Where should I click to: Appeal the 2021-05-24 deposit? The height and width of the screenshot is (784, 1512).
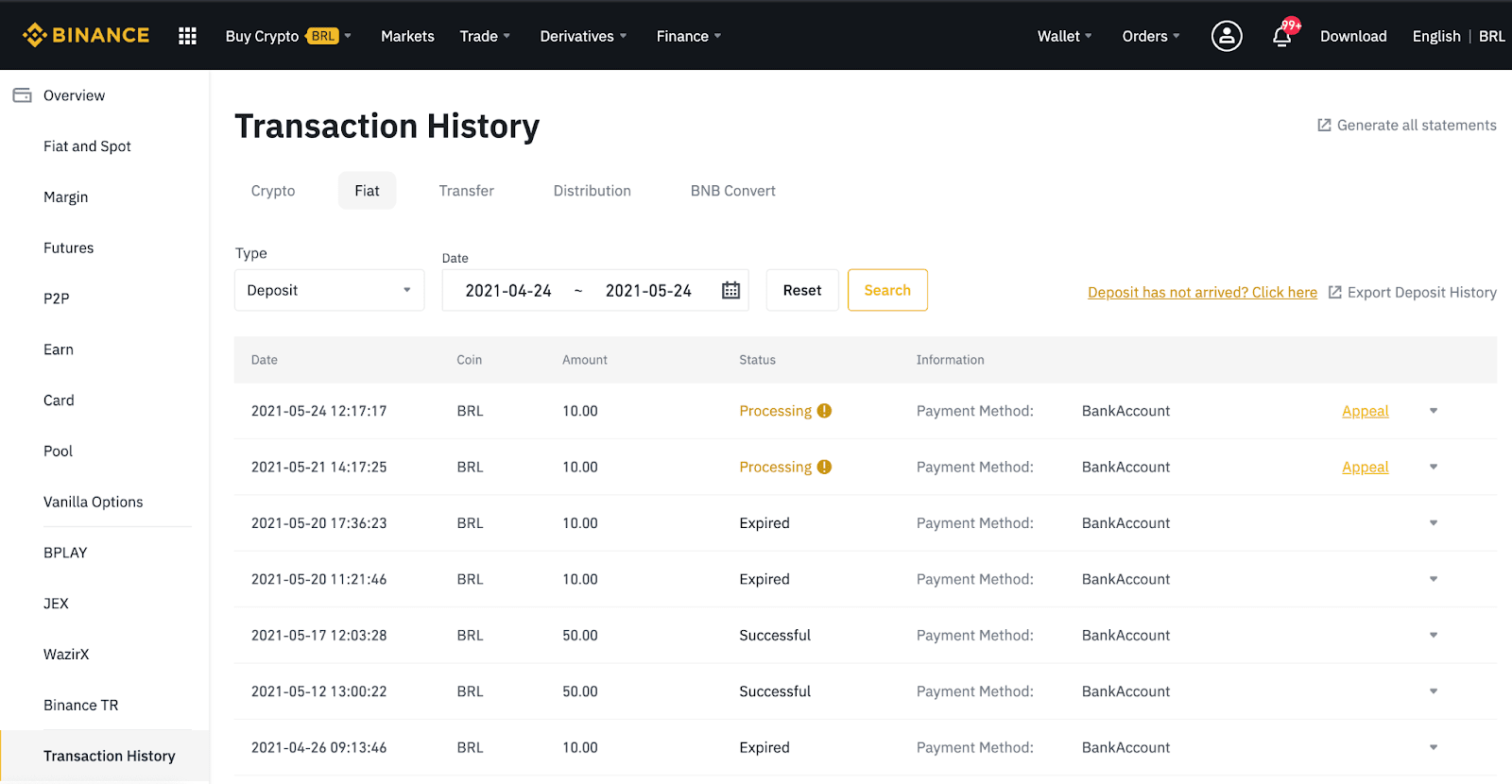[1365, 411]
